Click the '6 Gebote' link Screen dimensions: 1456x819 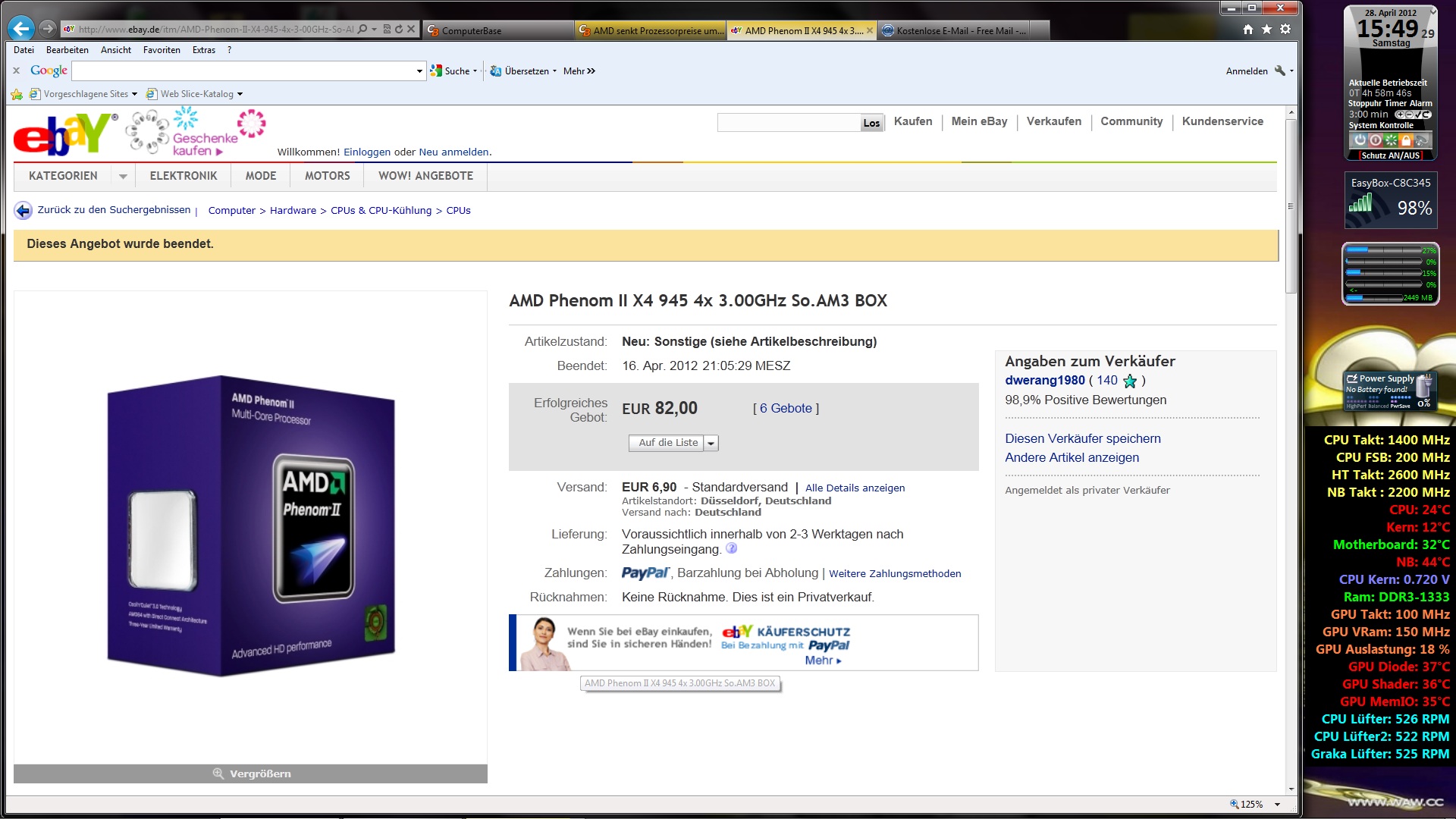click(786, 408)
